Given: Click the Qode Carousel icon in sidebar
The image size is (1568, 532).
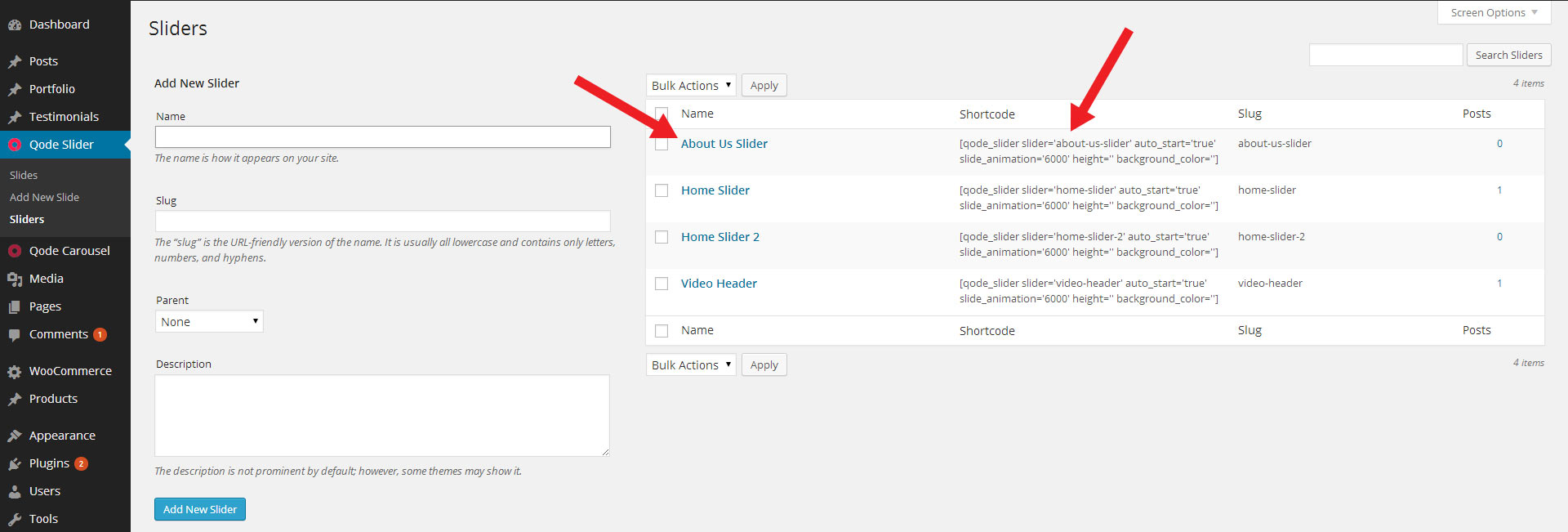Looking at the screenshot, I should click(x=15, y=251).
